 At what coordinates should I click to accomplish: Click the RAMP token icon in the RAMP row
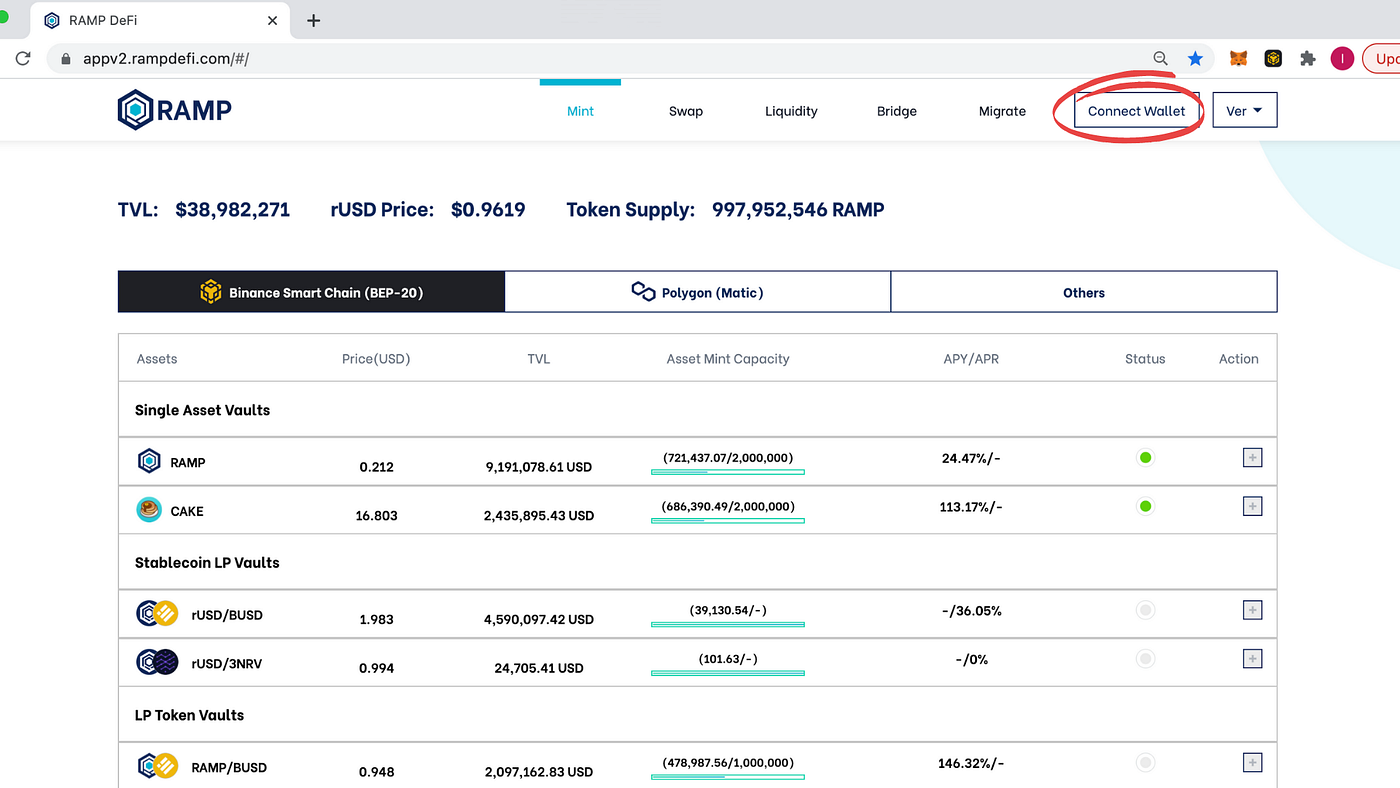click(149, 461)
